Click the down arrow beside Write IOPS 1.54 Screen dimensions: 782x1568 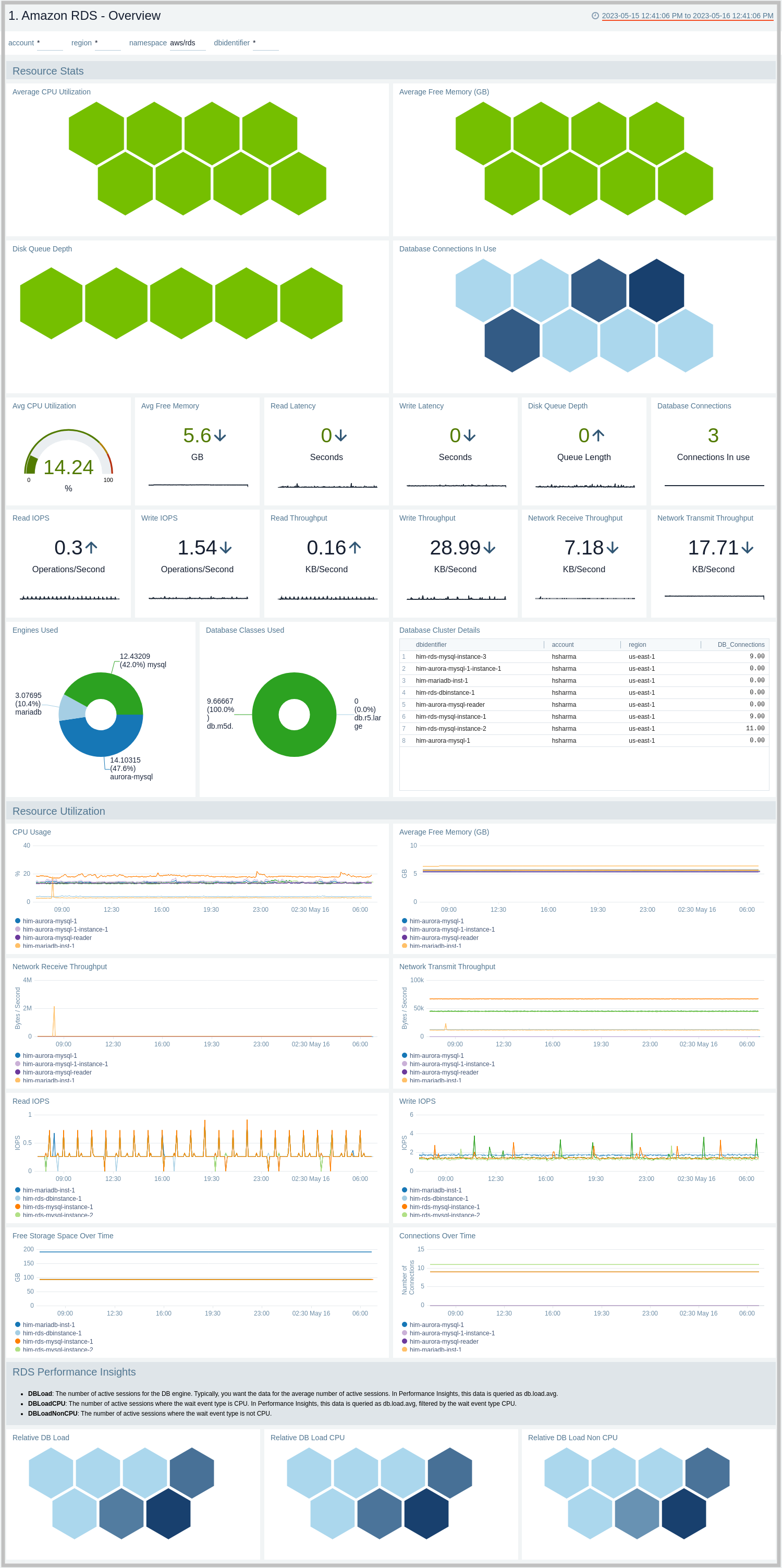pyautogui.click(x=226, y=548)
